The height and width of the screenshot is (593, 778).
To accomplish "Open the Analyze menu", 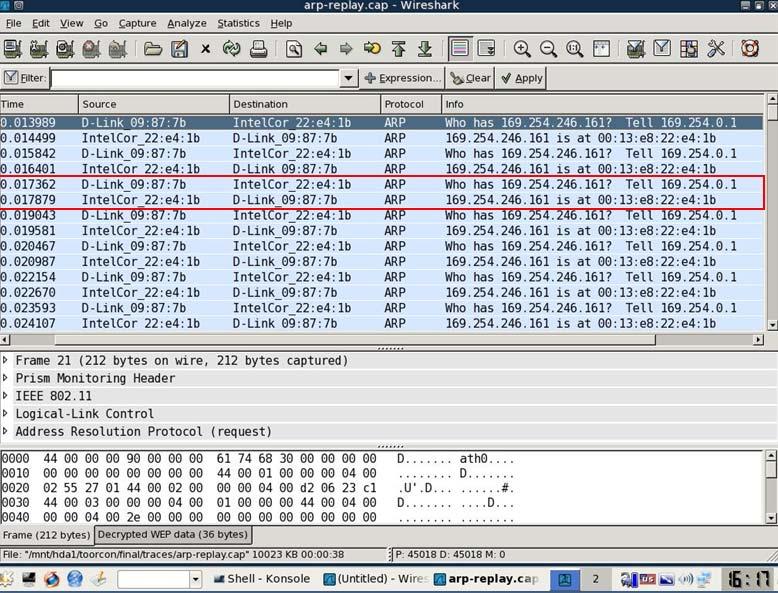I will click(187, 23).
